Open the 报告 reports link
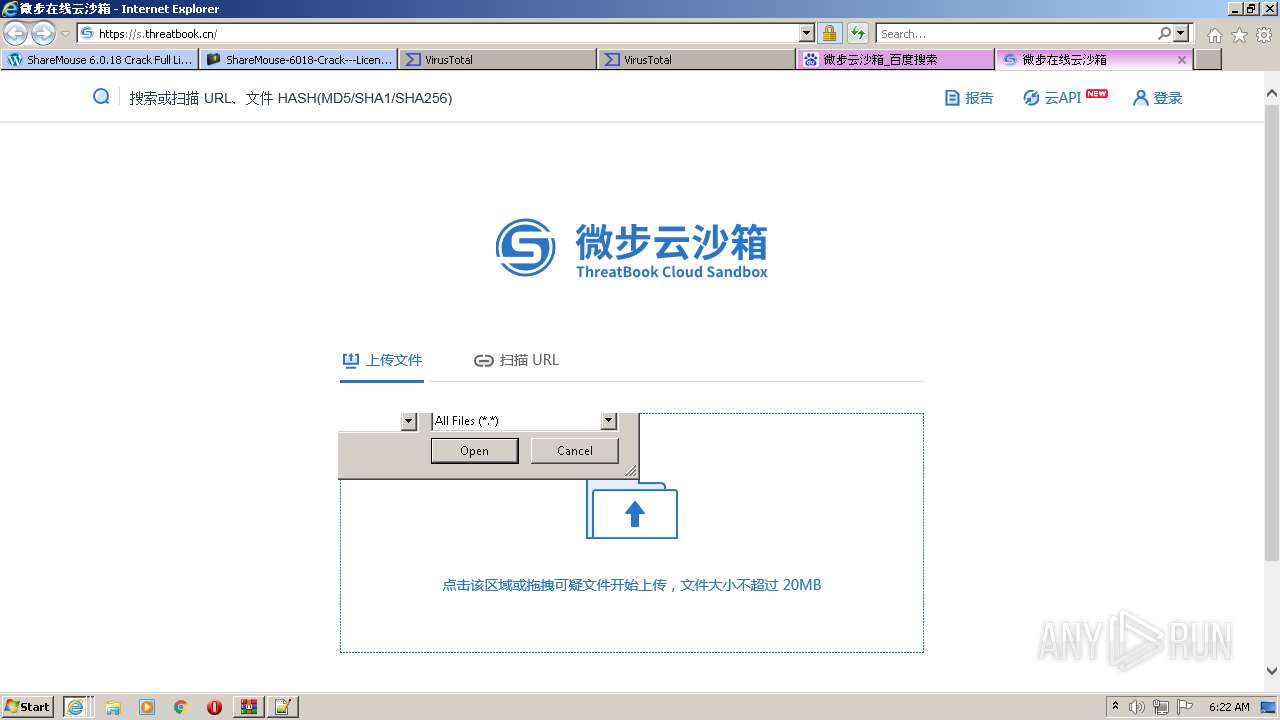Image resolution: width=1280 pixels, height=720 pixels. point(969,98)
